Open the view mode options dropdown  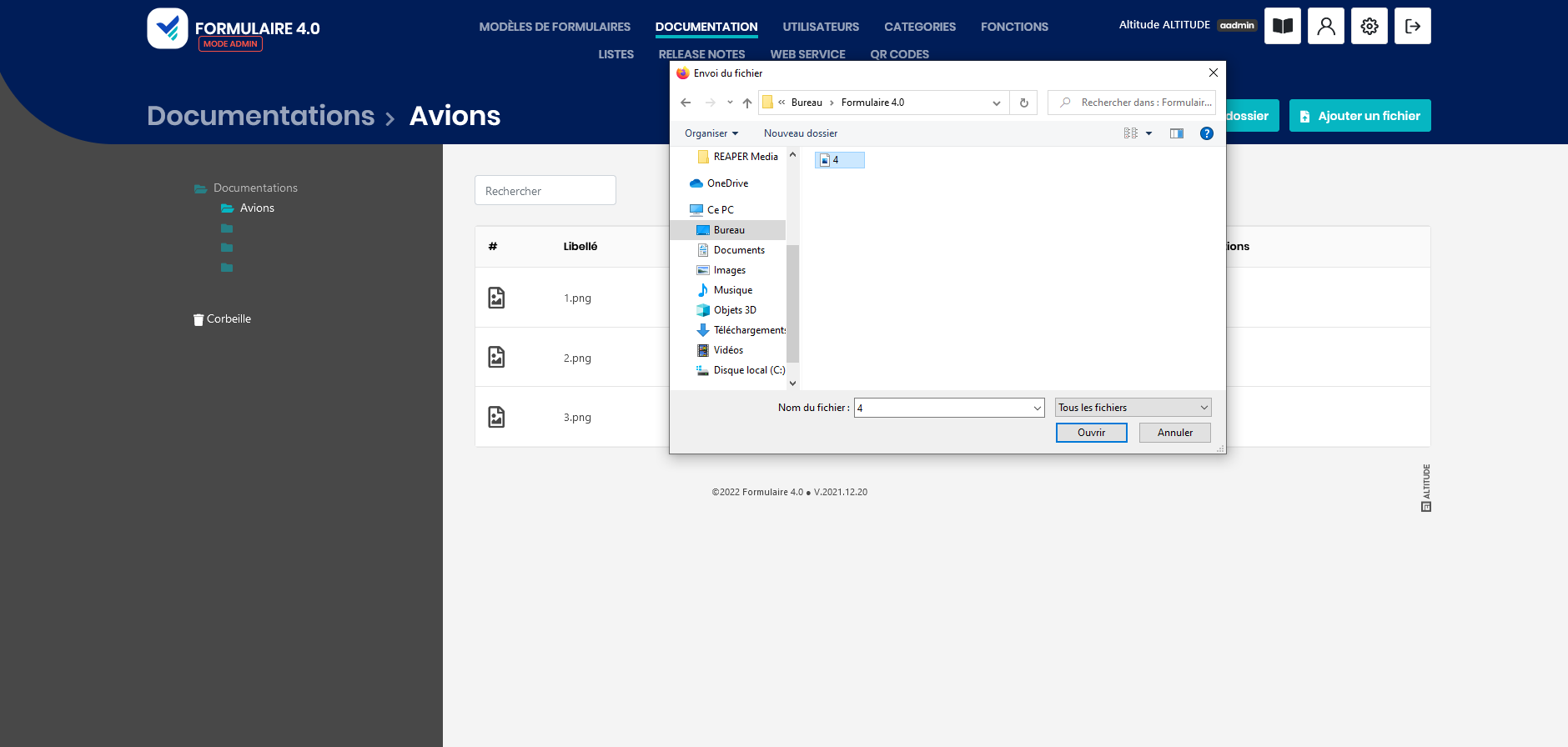(x=1148, y=133)
